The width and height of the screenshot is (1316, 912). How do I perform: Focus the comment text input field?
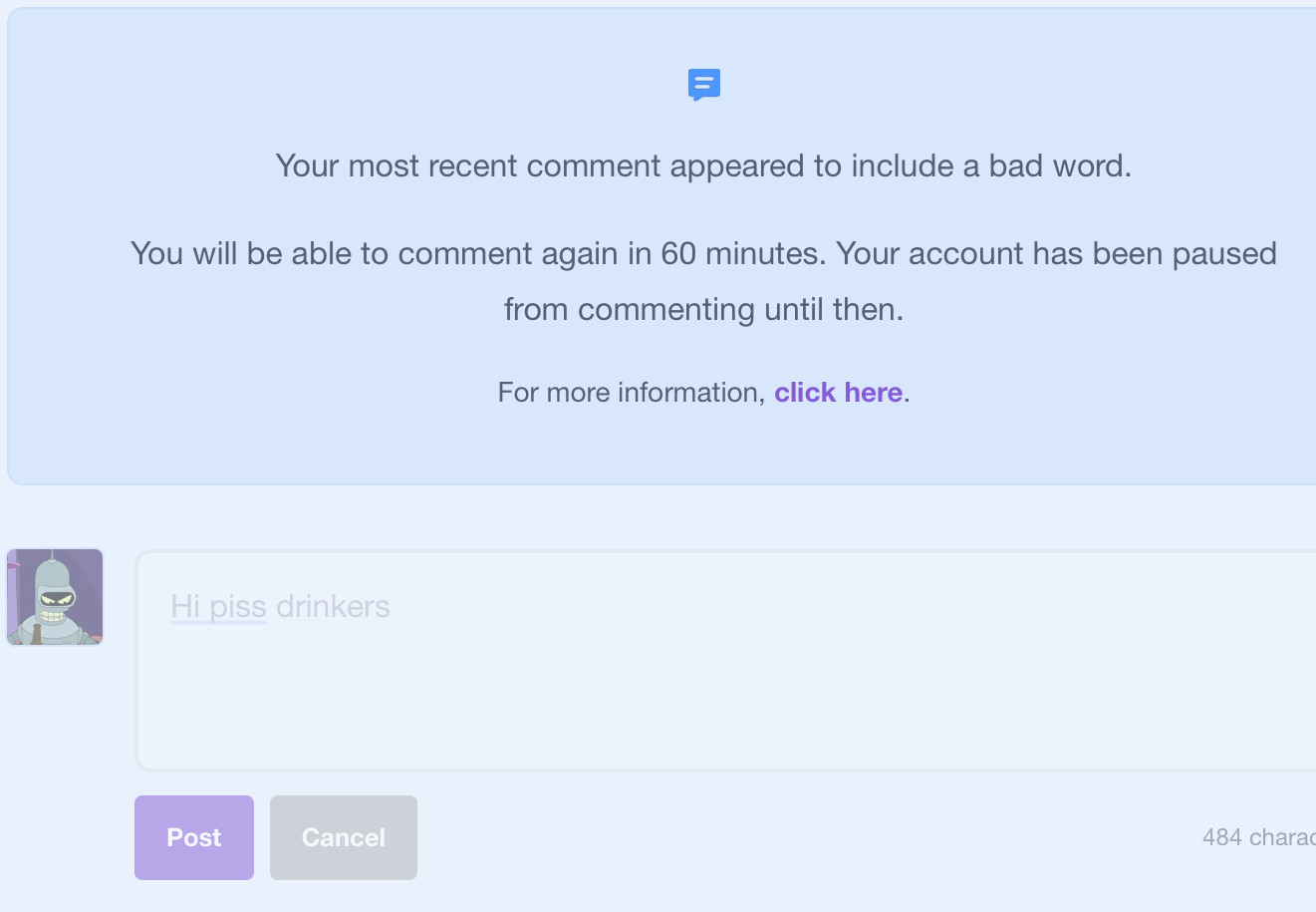pos(725,660)
